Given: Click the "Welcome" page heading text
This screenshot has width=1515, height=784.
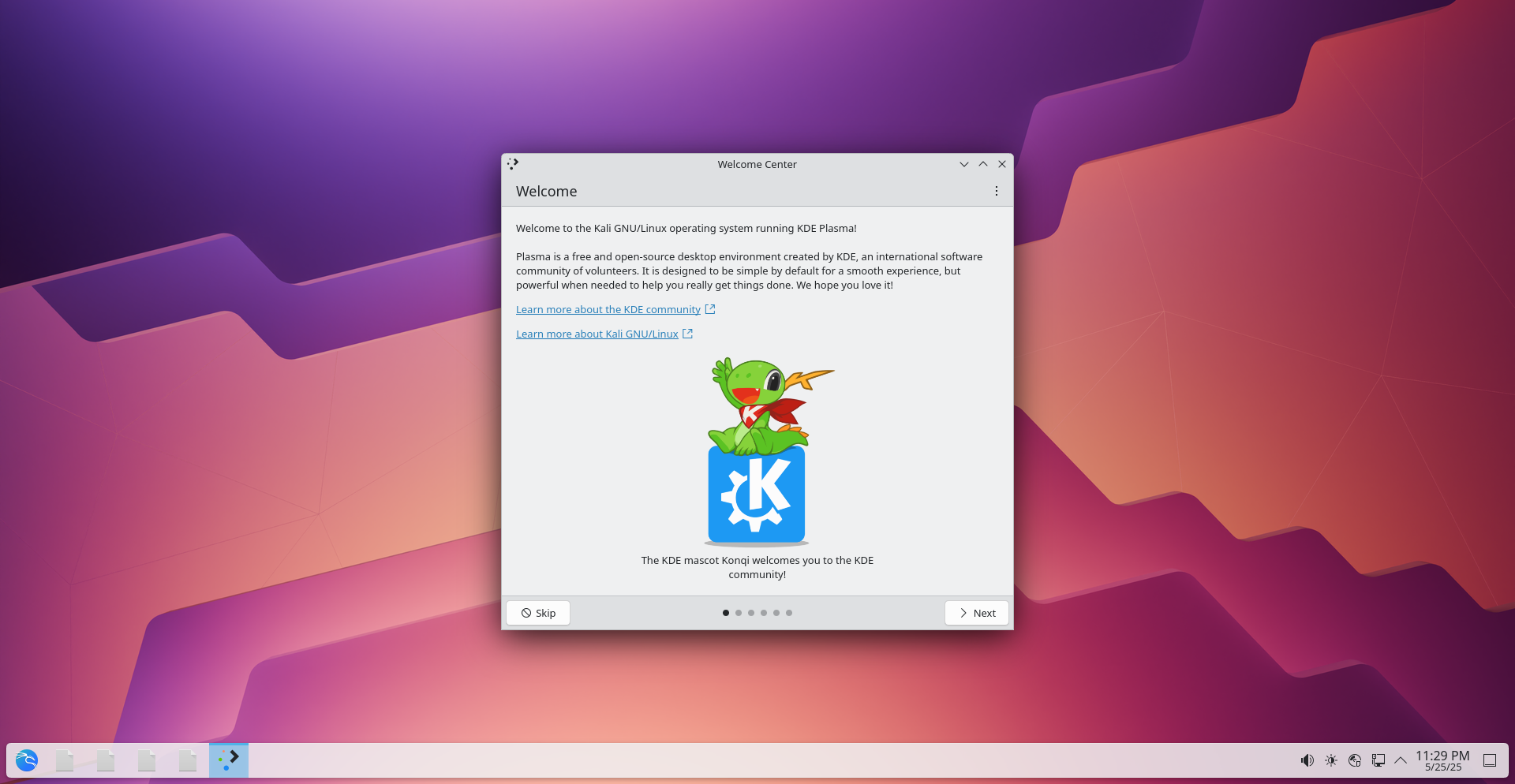Looking at the screenshot, I should point(546,192).
